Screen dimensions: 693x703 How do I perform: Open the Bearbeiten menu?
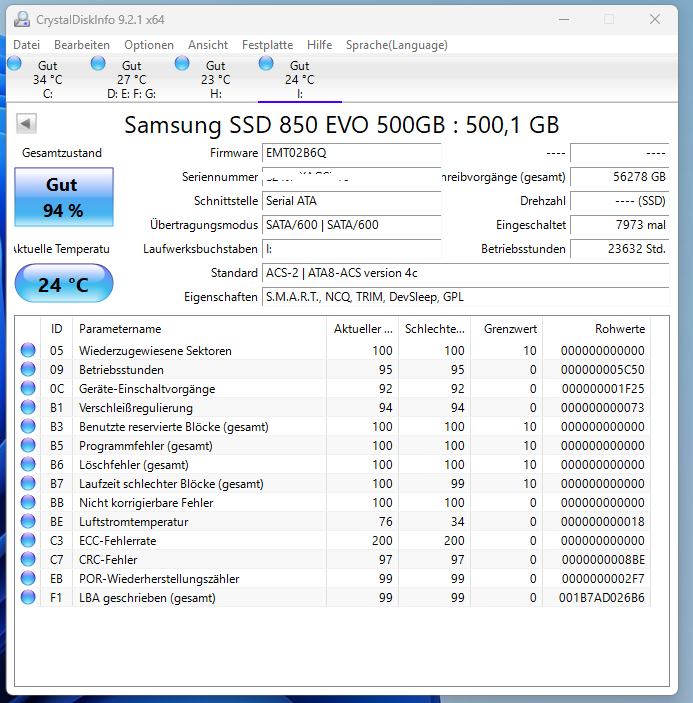[x=82, y=45]
